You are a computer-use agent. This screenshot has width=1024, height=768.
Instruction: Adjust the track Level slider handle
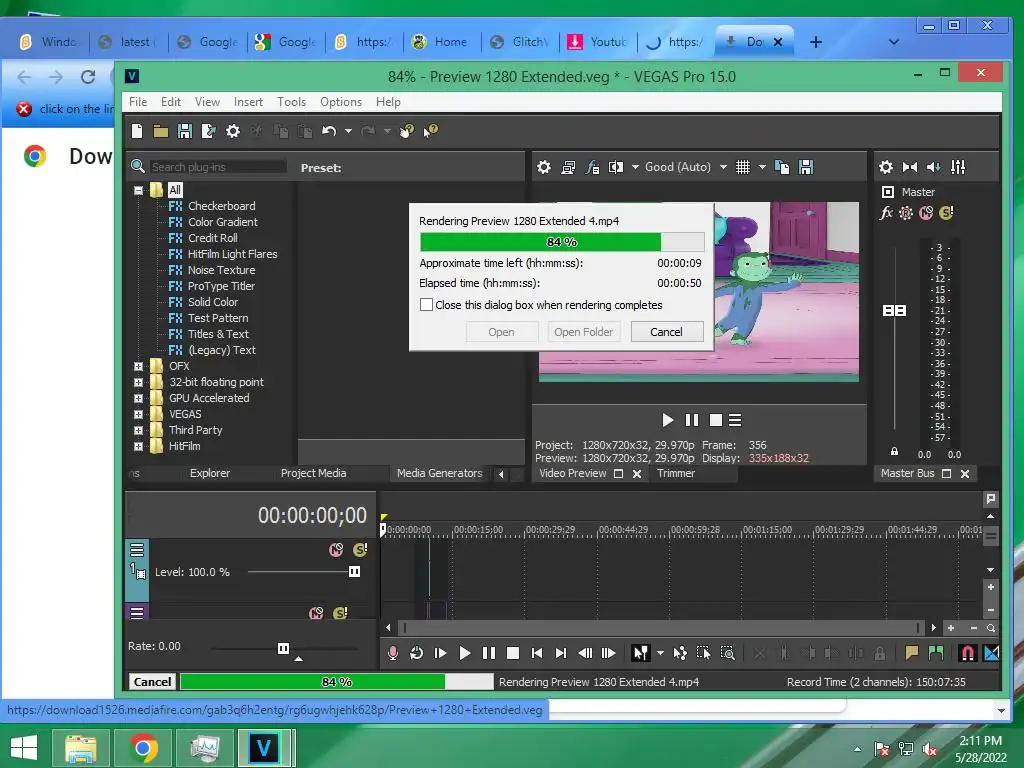355,572
